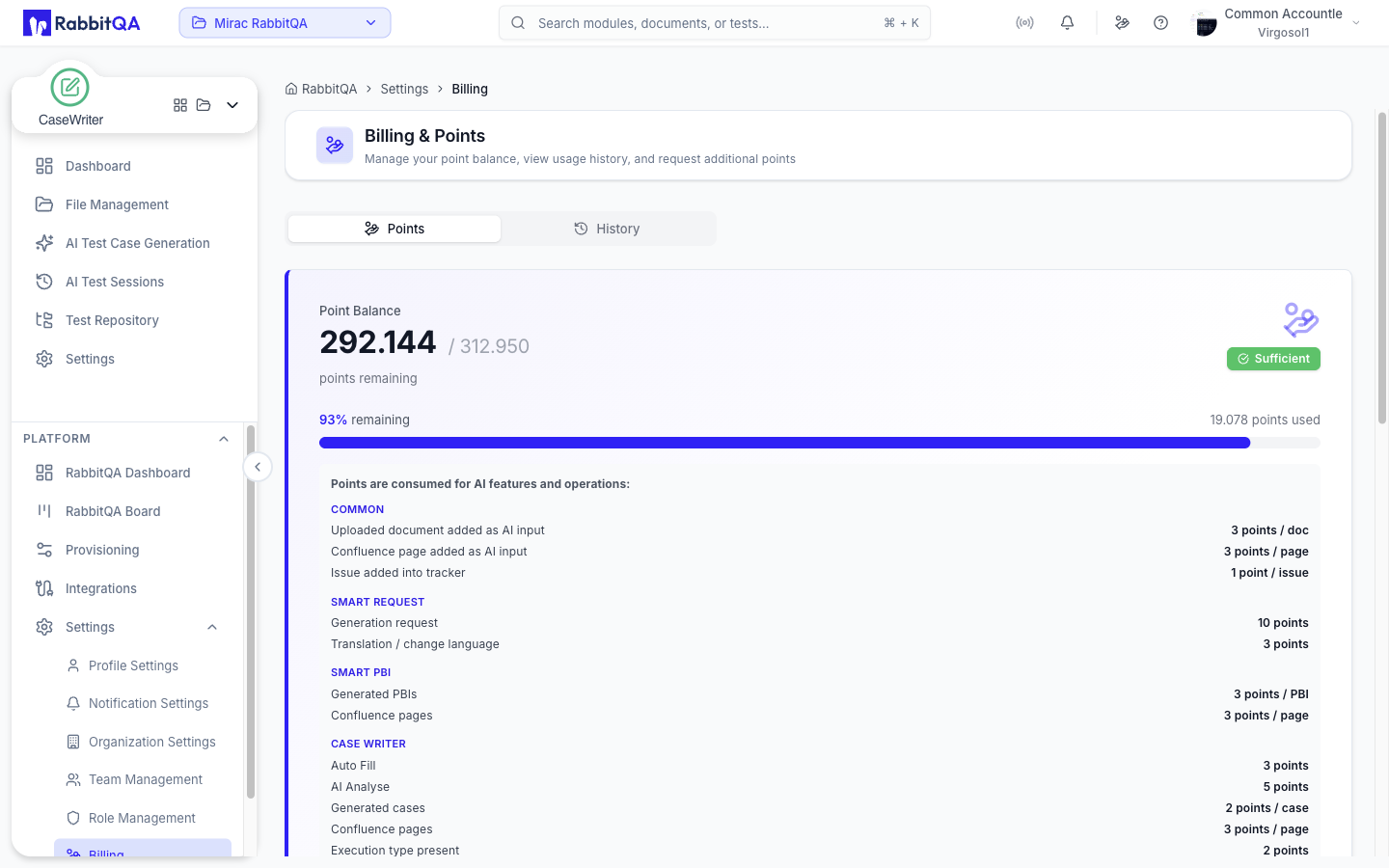Open the Common Accountle user menu
The image size is (1389, 868).
pos(1278,23)
